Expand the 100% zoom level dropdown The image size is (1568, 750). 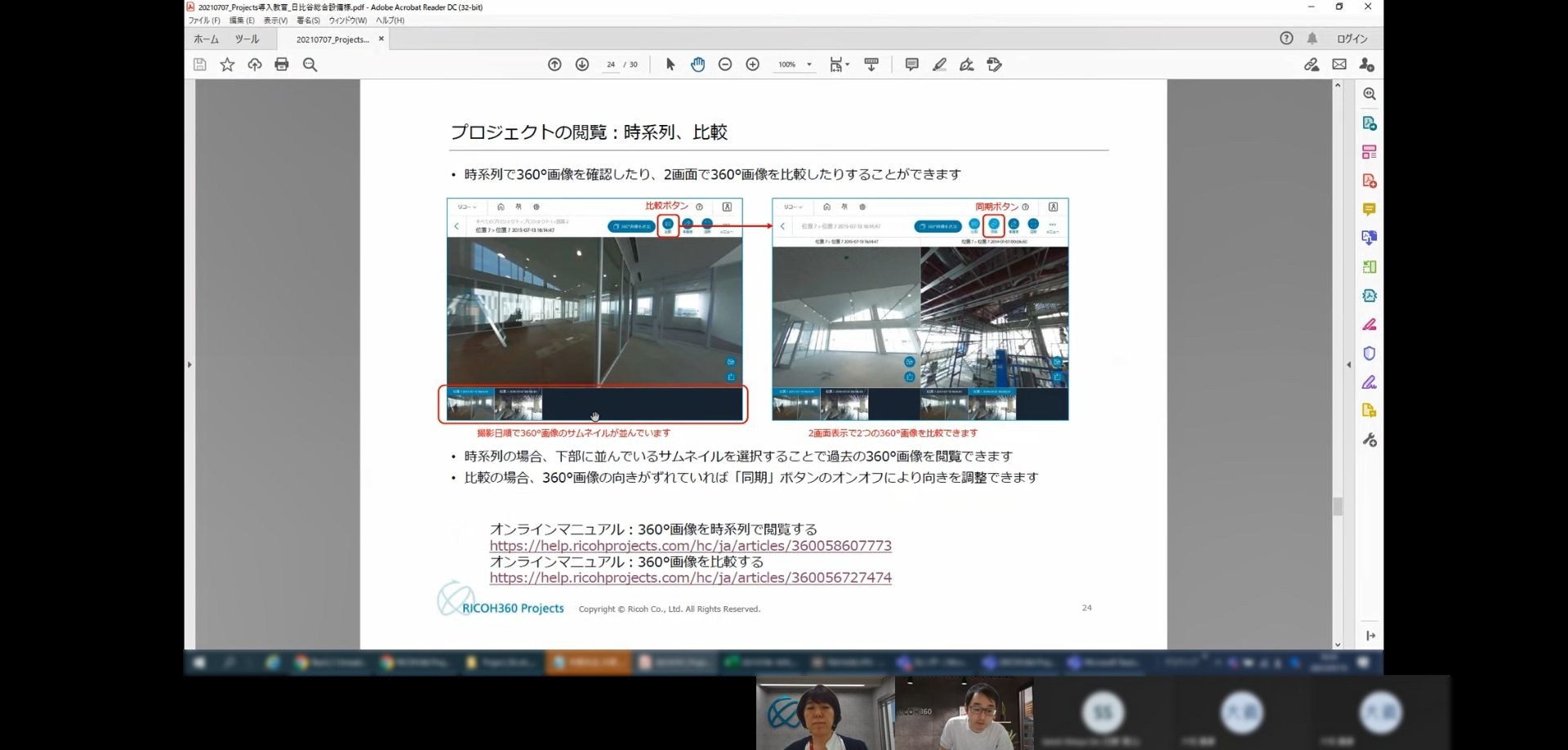[809, 65]
